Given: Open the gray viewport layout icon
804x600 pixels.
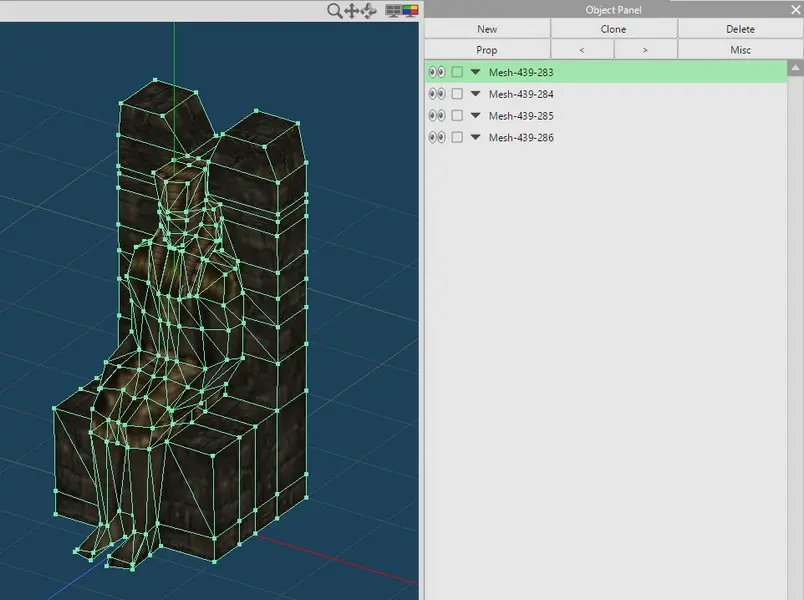Looking at the screenshot, I should pyautogui.click(x=393, y=10).
